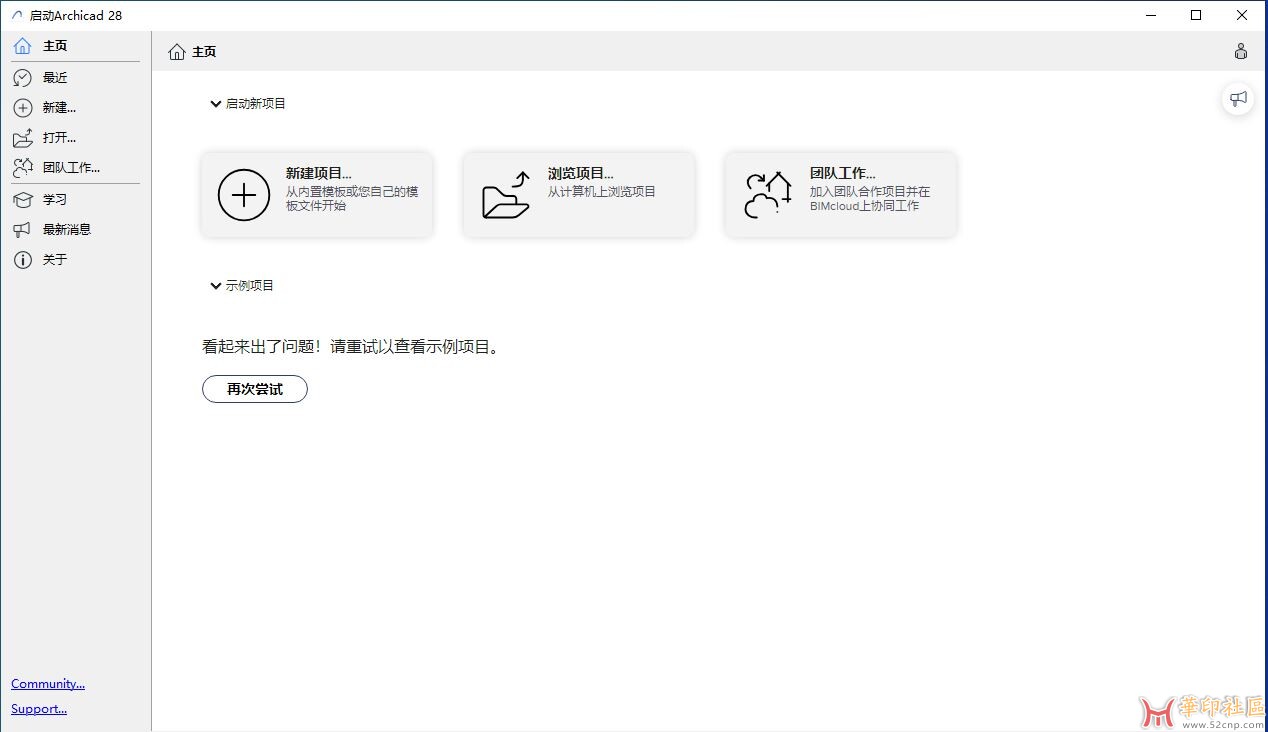The image size is (1268, 732).
Task: Click the home icon beside 主页 in sidebar
Action: 22,46
